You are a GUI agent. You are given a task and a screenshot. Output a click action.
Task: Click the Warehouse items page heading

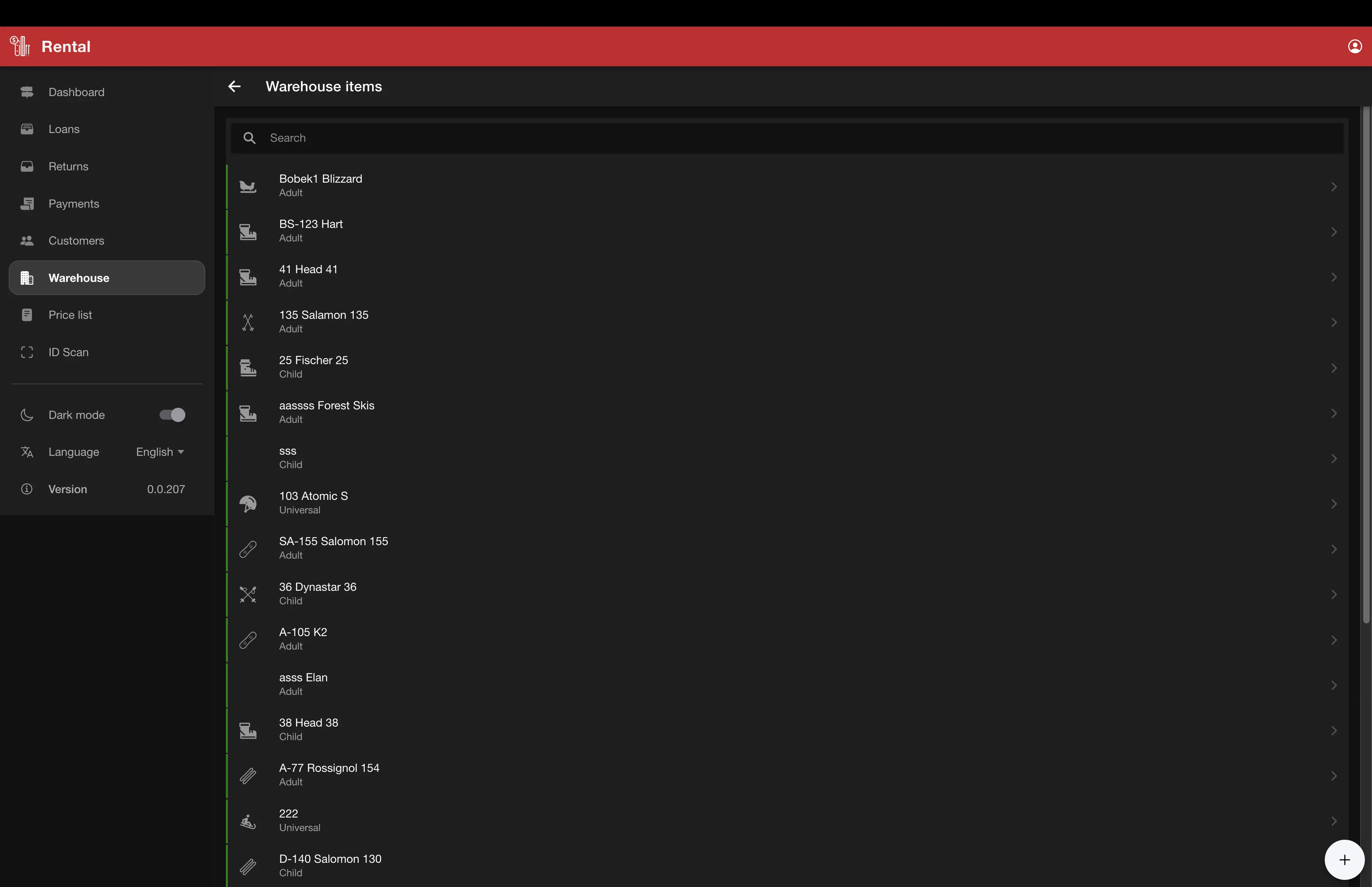(x=324, y=87)
